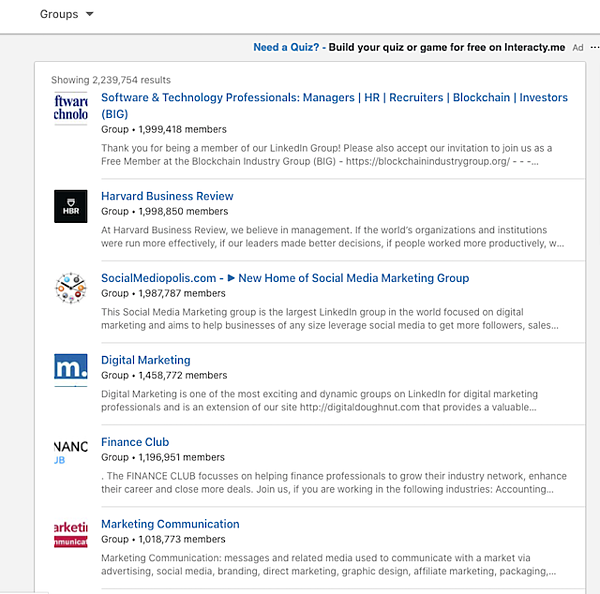Viewport: 600px width, 594px height.
Task: Open the SocialMediopolis.com group link
Action: pyautogui.click(x=285, y=278)
